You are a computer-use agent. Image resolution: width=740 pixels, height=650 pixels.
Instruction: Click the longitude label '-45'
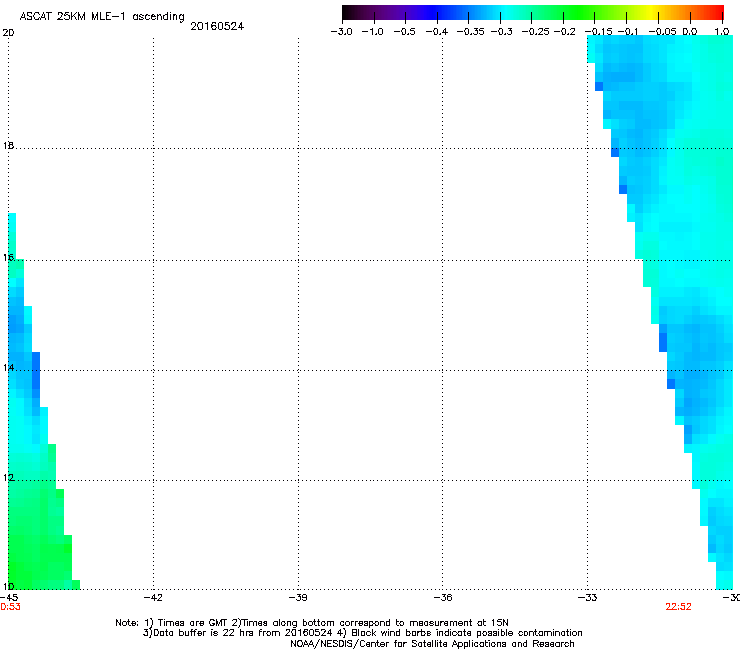point(9,597)
